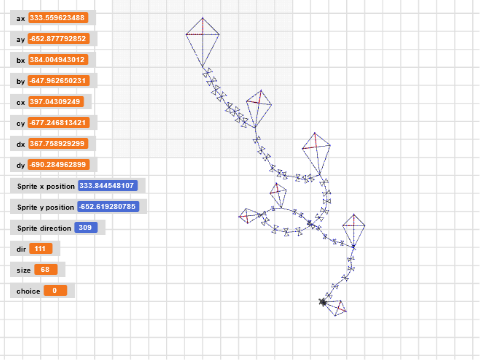Click the cx variable monitor
This screenshot has width=480, height=360.
pos(51,102)
